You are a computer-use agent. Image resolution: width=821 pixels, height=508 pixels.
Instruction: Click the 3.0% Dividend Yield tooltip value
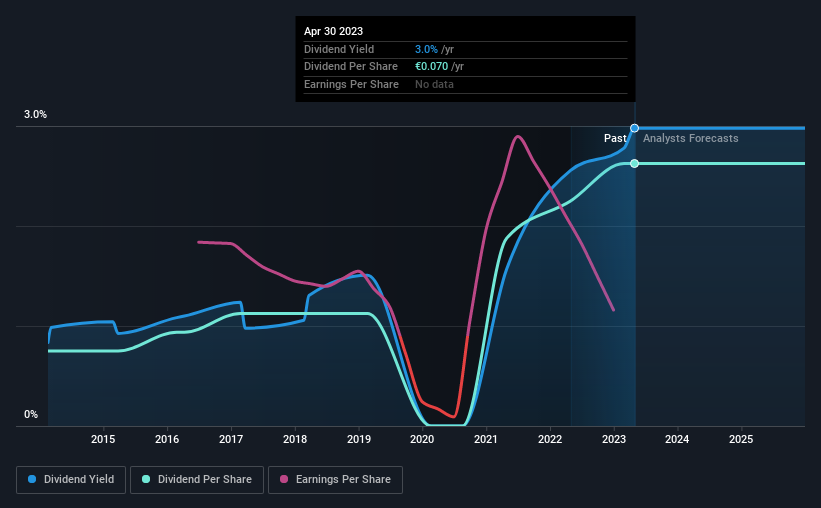tap(426, 49)
